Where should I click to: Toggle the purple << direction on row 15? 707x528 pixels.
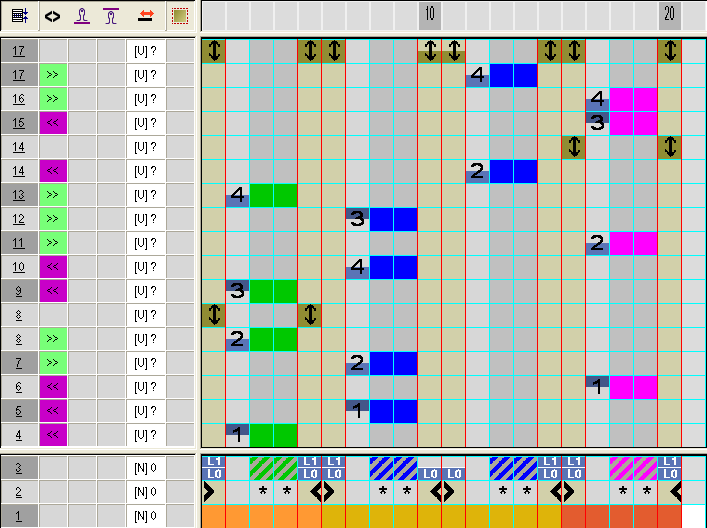click(x=53, y=123)
